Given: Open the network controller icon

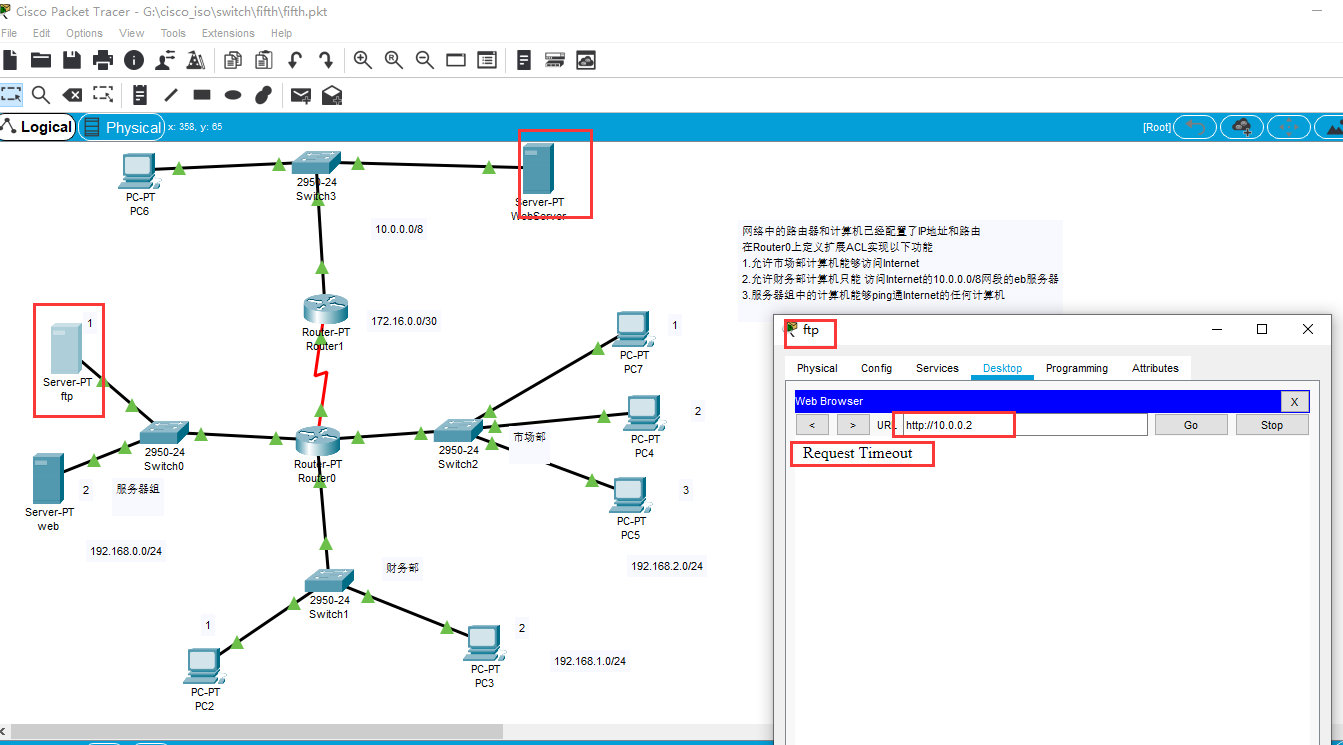Looking at the screenshot, I should pos(555,60).
